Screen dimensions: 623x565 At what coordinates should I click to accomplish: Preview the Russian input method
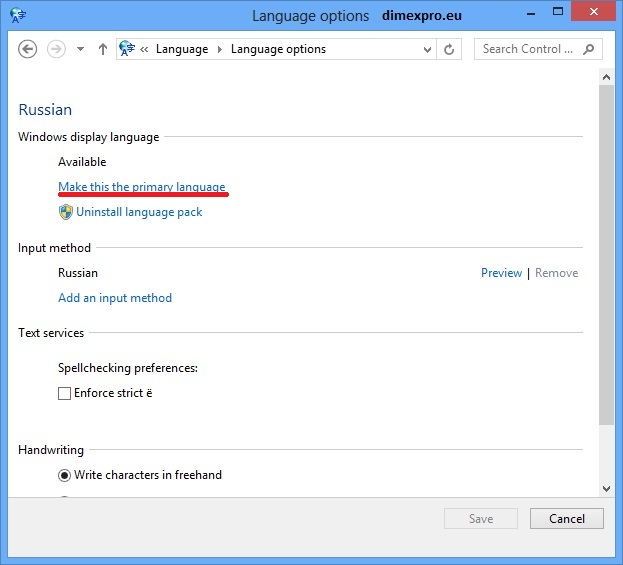click(x=501, y=273)
